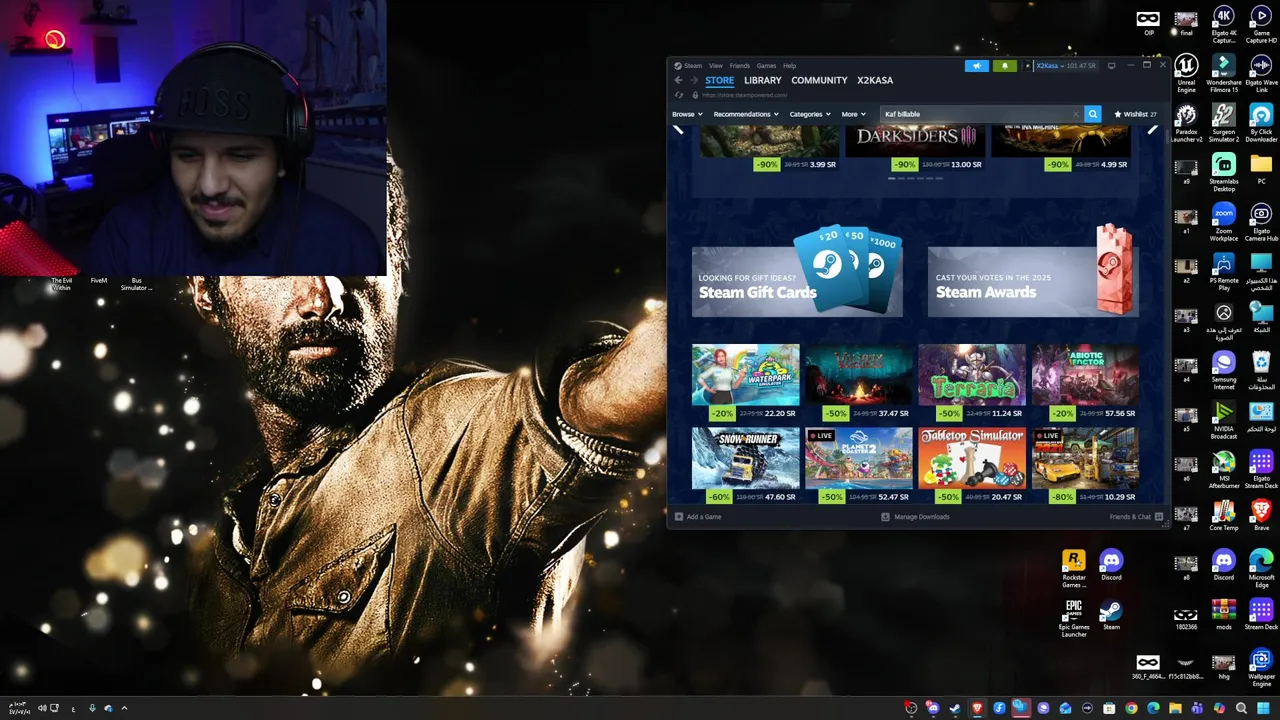Image resolution: width=1280 pixels, height=720 pixels.
Task: Run the store search magnifier button
Action: point(1092,114)
